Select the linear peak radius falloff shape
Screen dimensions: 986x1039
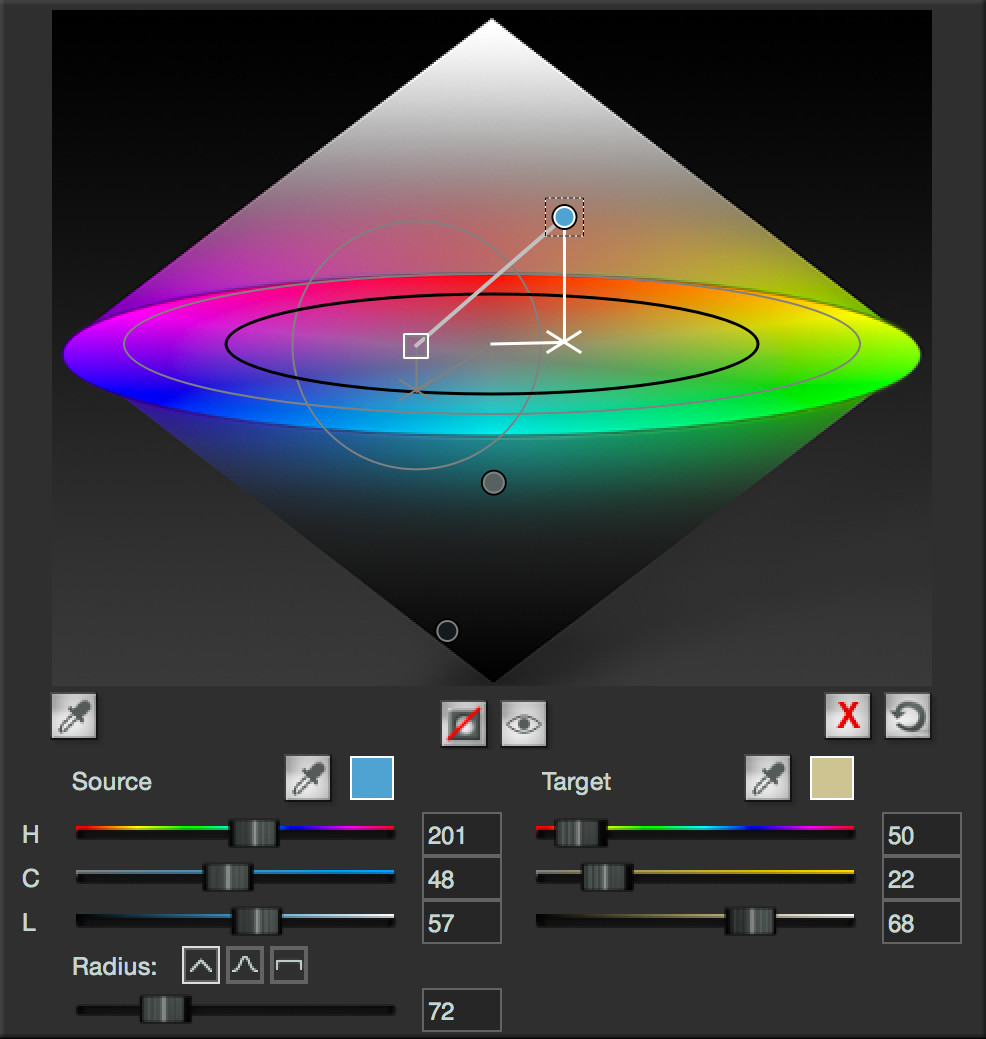(201, 966)
